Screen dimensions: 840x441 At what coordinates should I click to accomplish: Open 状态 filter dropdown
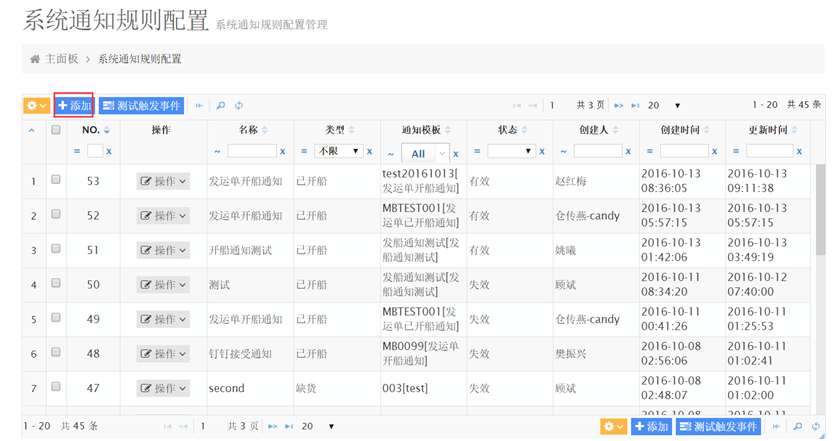click(x=512, y=152)
